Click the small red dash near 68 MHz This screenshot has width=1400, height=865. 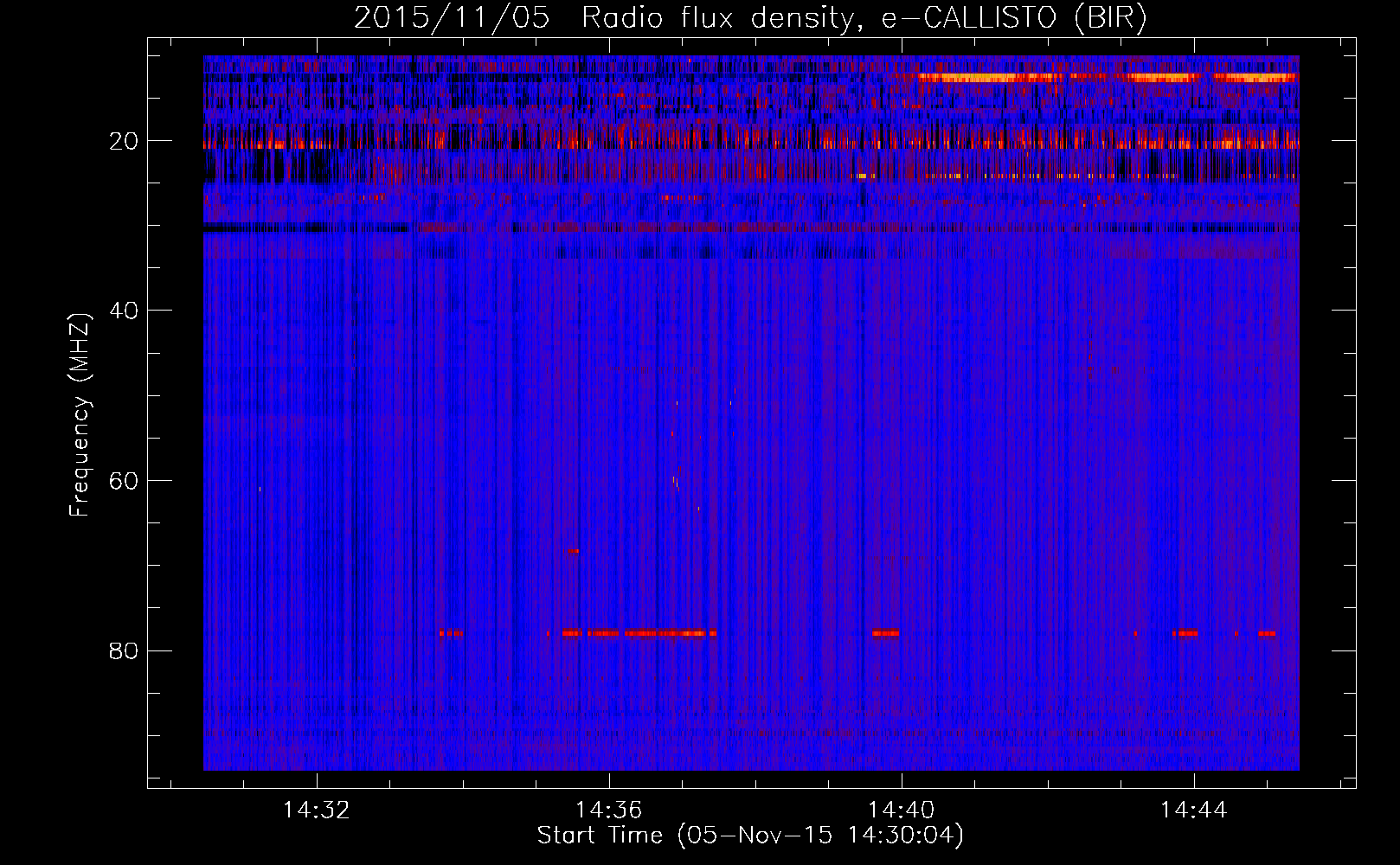click(573, 551)
